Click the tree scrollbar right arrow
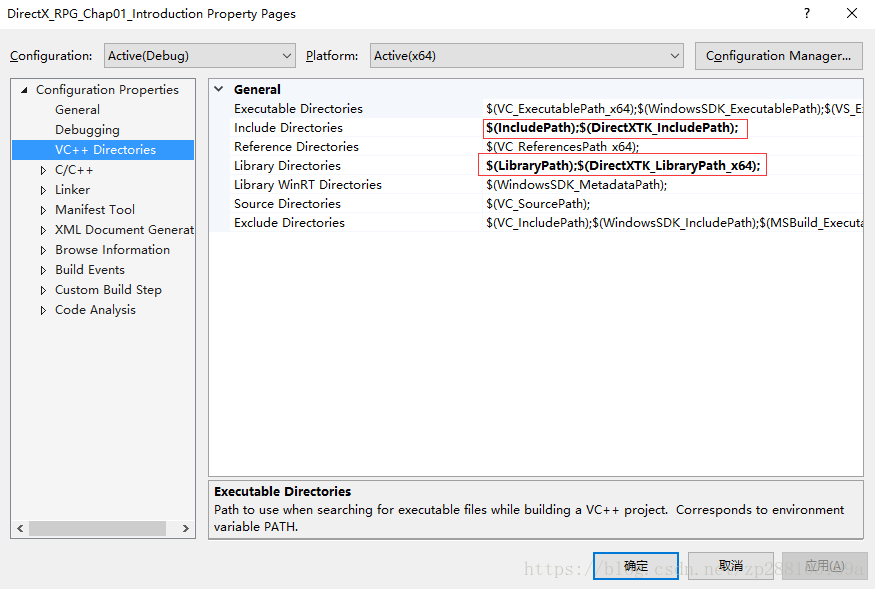 coord(186,528)
